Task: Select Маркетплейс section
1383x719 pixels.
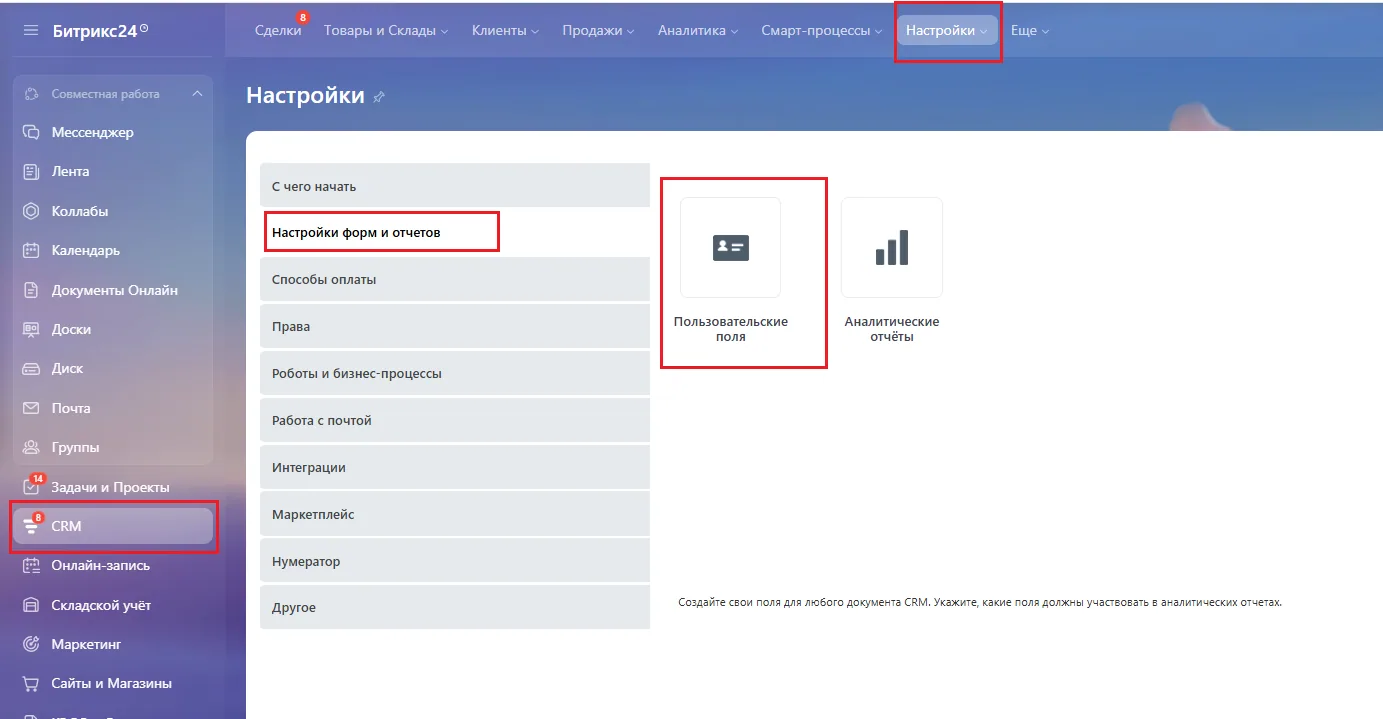Action: 455,514
